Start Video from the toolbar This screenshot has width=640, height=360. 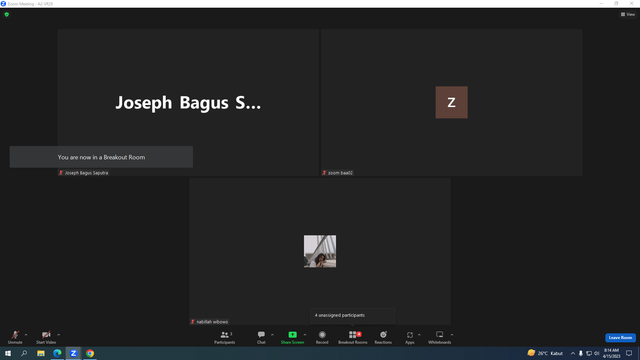[x=46, y=337]
